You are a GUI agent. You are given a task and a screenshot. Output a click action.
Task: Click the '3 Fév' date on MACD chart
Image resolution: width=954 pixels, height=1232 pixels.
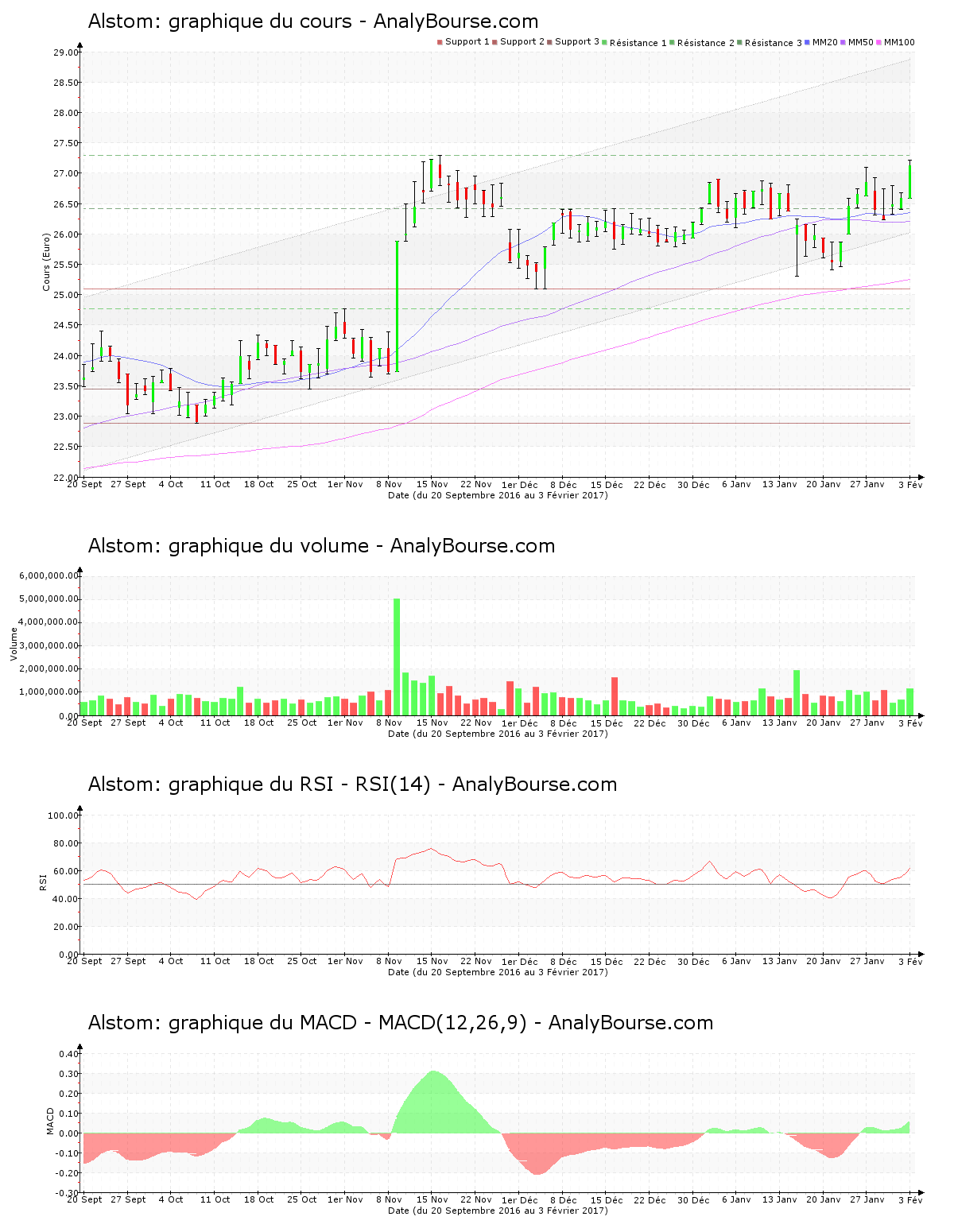[910, 1200]
